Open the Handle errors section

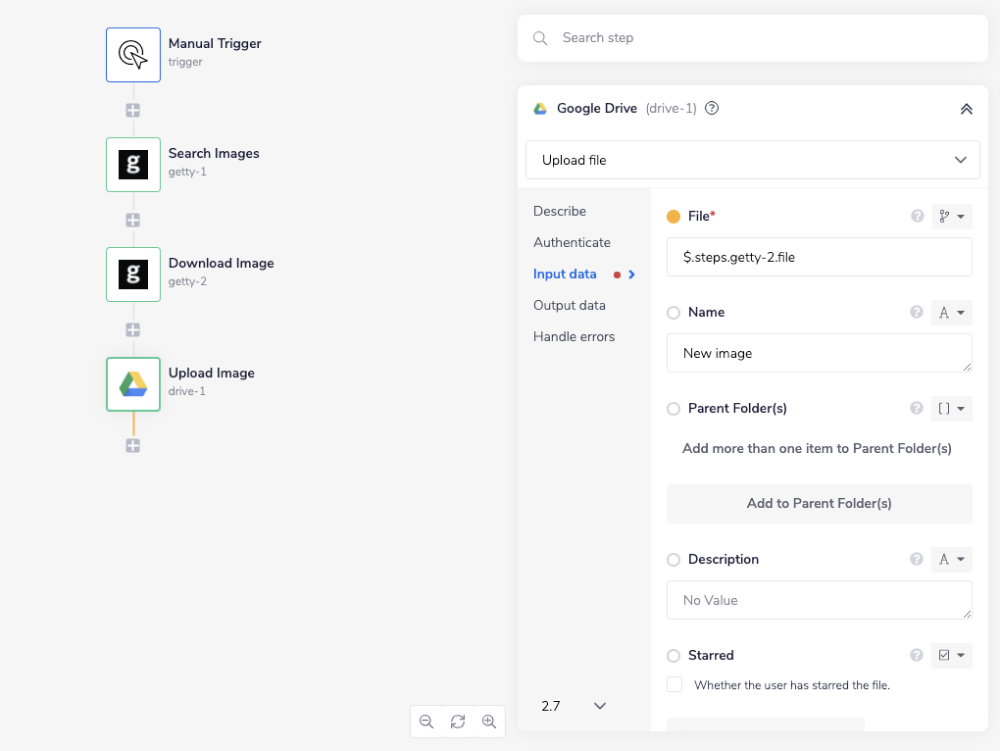(x=573, y=337)
